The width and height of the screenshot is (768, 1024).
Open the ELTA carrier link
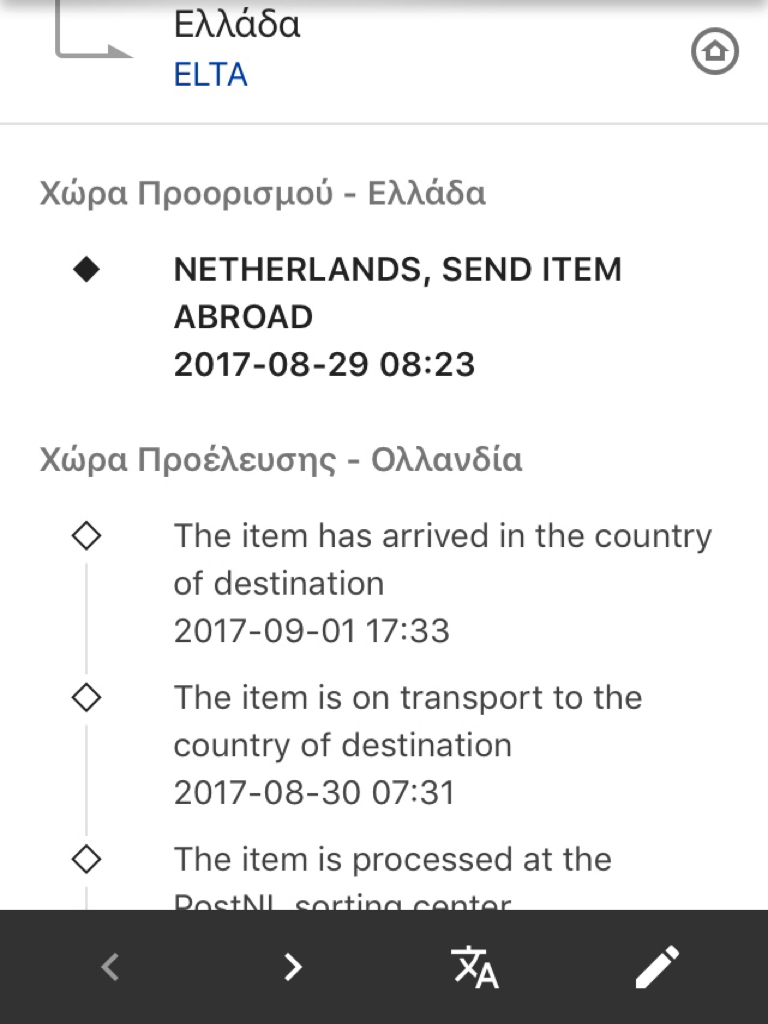click(210, 74)
